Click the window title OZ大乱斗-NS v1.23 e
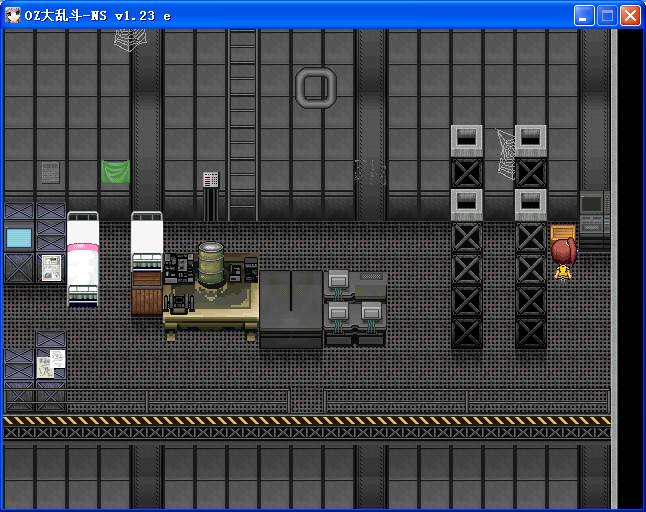This screenshot has height=512, width=646. coord(98,16)
